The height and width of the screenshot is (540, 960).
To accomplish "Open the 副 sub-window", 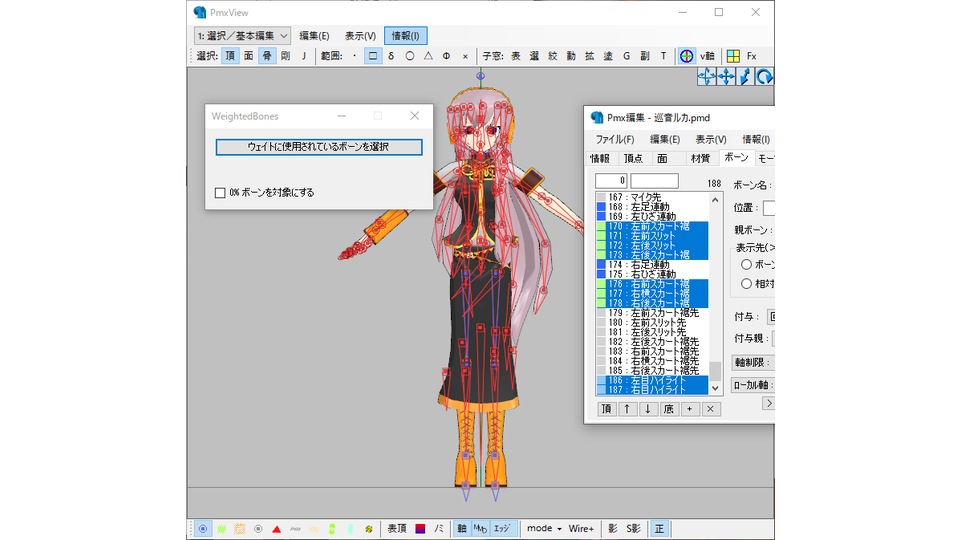I will [645, 56].
